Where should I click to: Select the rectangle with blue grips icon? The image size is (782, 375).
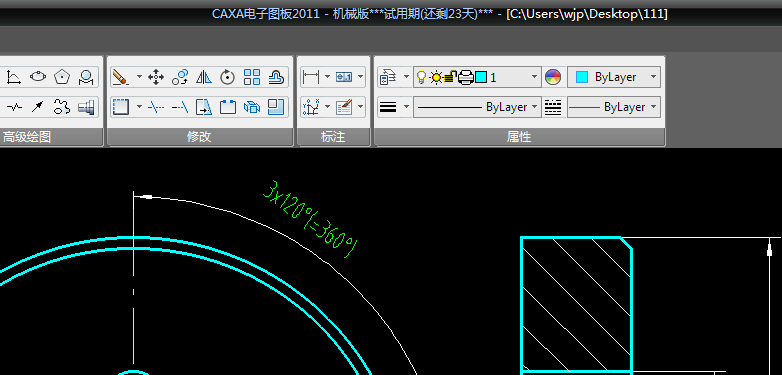228,107
